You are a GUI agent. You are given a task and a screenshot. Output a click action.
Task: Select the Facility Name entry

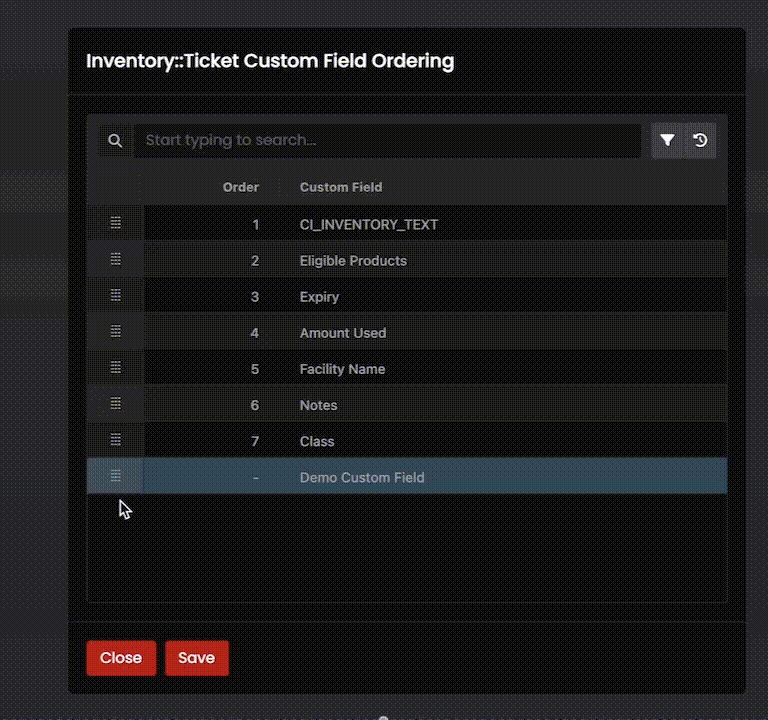(x=342, y=369)
